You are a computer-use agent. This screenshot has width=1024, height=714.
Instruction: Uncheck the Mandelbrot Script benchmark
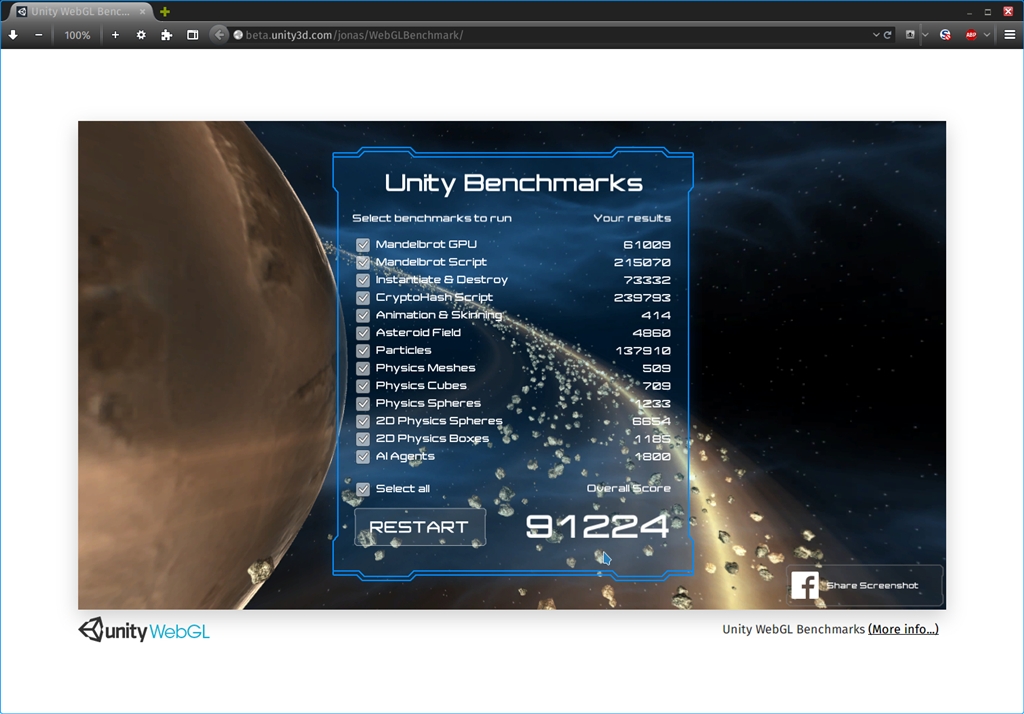[363, 262]
